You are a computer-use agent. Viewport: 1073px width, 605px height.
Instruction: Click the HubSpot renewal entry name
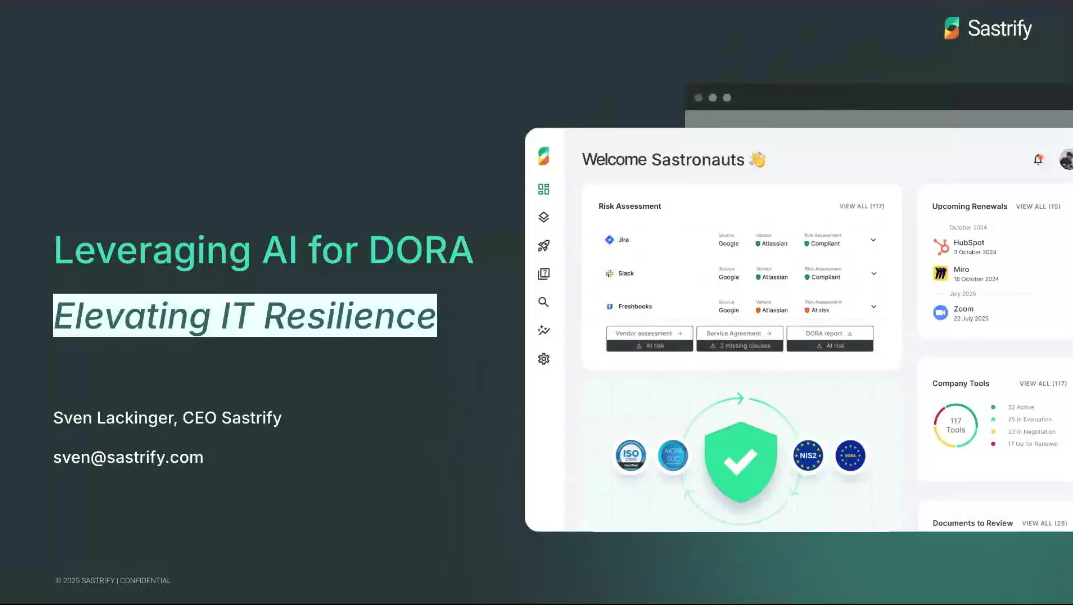point(968,242)
